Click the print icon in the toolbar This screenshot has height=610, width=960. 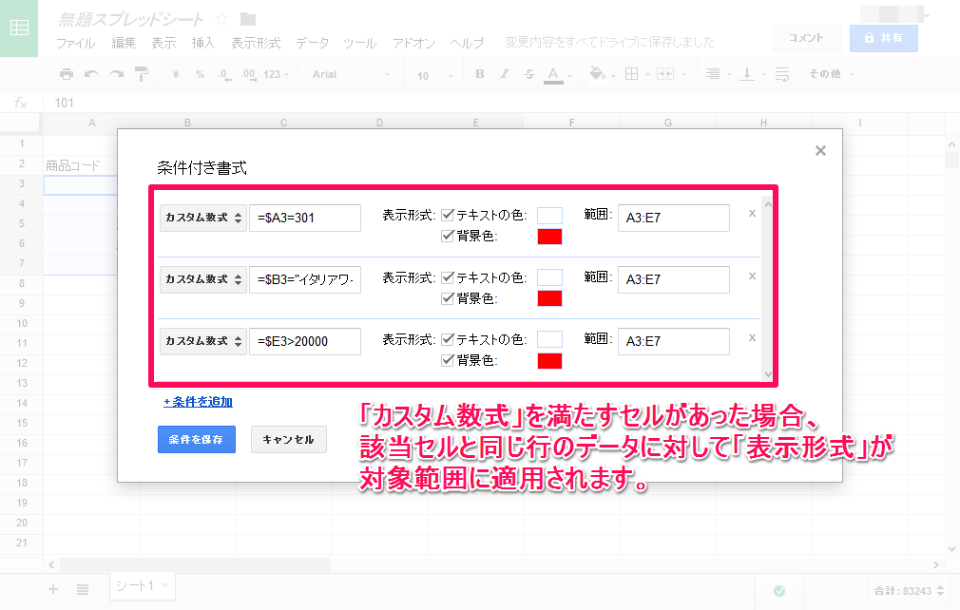click(x=66, y=74)
